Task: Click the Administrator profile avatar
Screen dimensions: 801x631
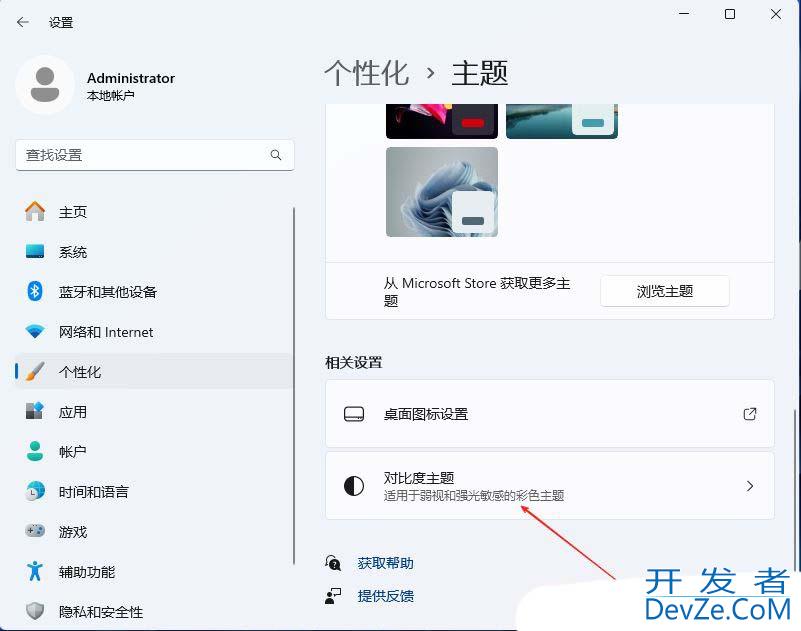Action: click(45, 85)
